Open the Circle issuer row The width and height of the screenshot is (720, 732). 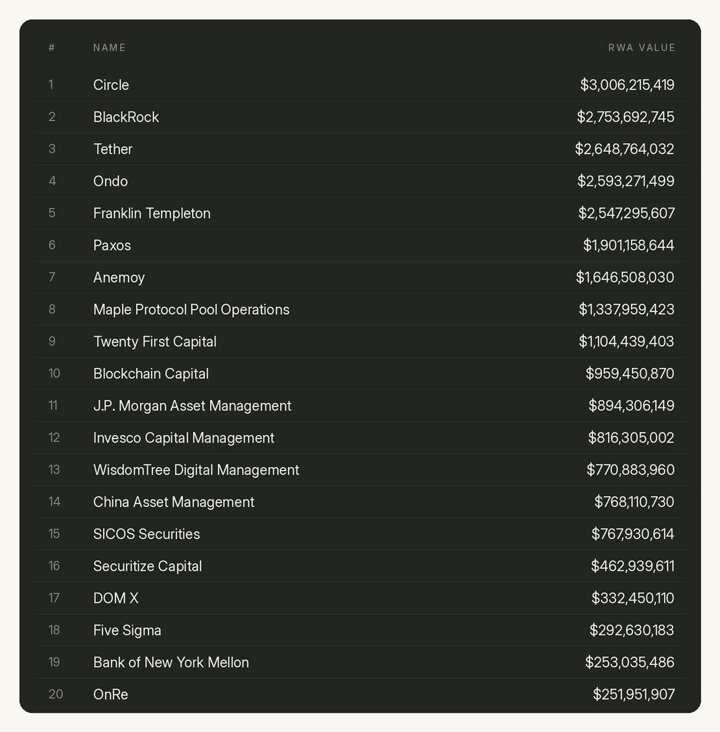360,85
